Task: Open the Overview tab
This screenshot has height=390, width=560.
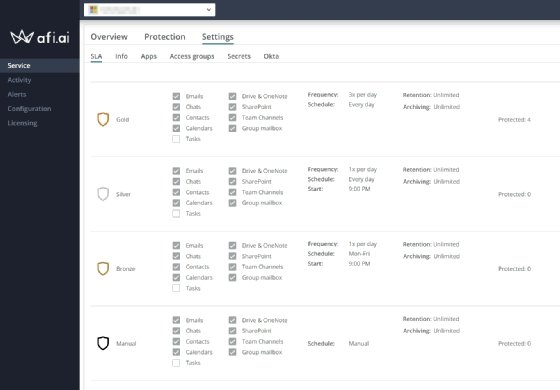Action: (x=109, y=37)
